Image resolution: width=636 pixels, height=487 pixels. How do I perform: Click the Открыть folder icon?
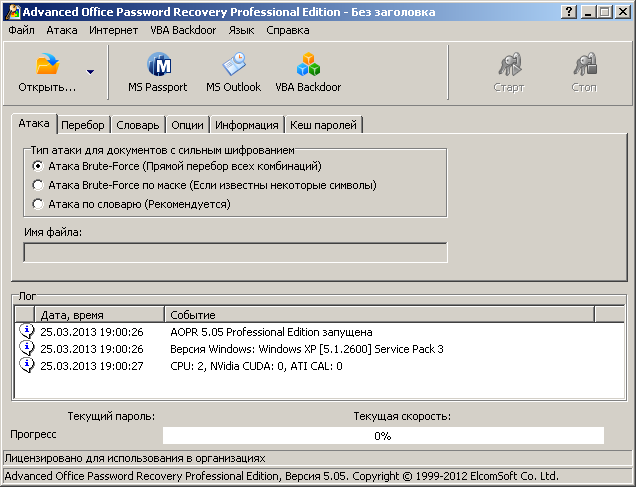(47, 64)
